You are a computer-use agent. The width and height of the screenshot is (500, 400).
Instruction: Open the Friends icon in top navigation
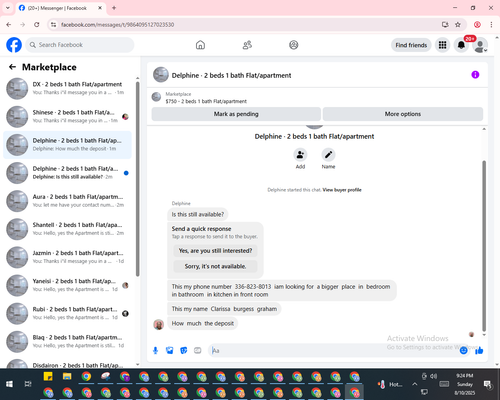click(x=247, y=45)
